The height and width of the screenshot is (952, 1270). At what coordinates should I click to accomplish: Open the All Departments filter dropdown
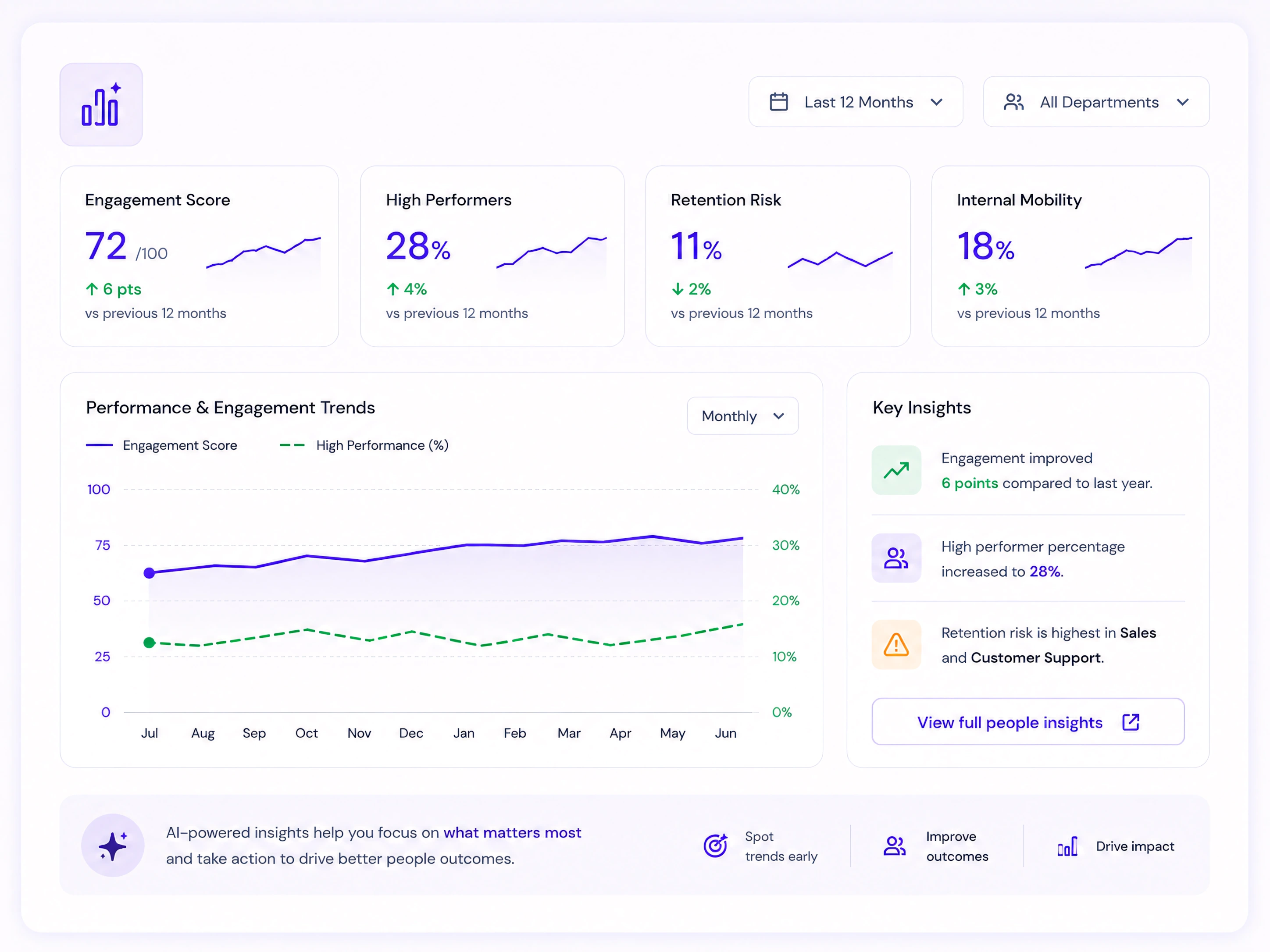point(1096,102)
